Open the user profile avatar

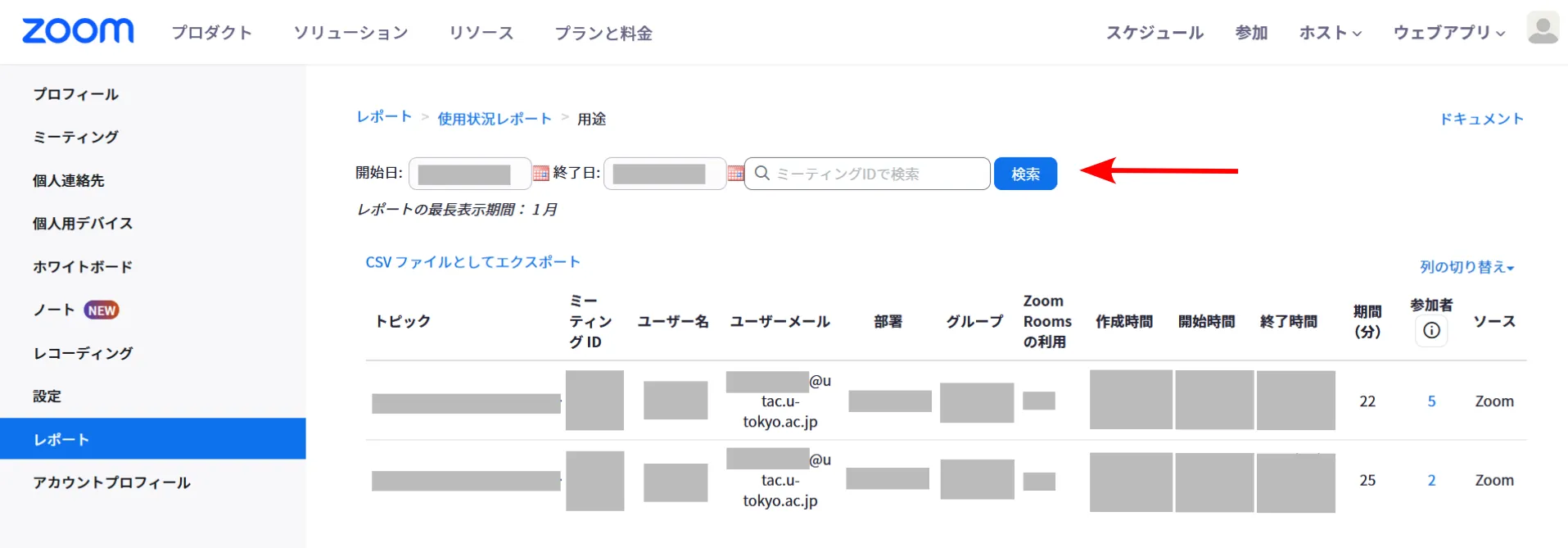tap(1543, 29)
